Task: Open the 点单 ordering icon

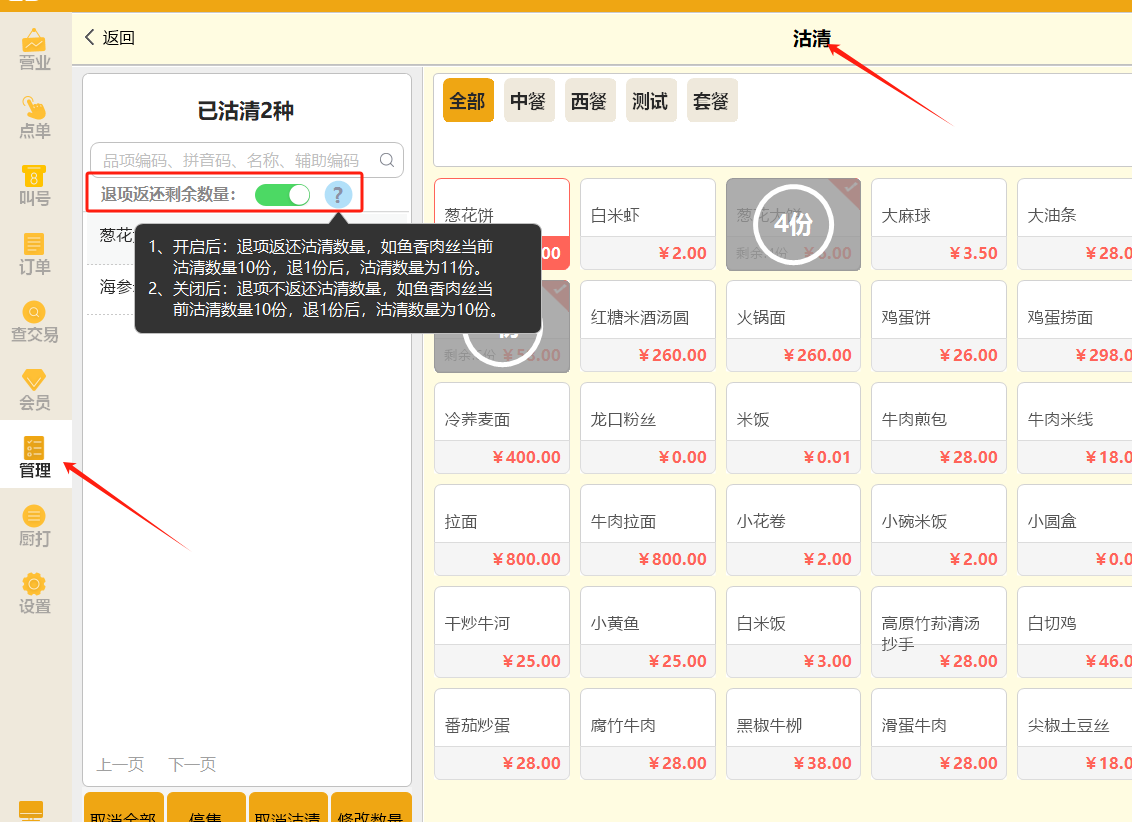Action: click(x=35, y=117)
